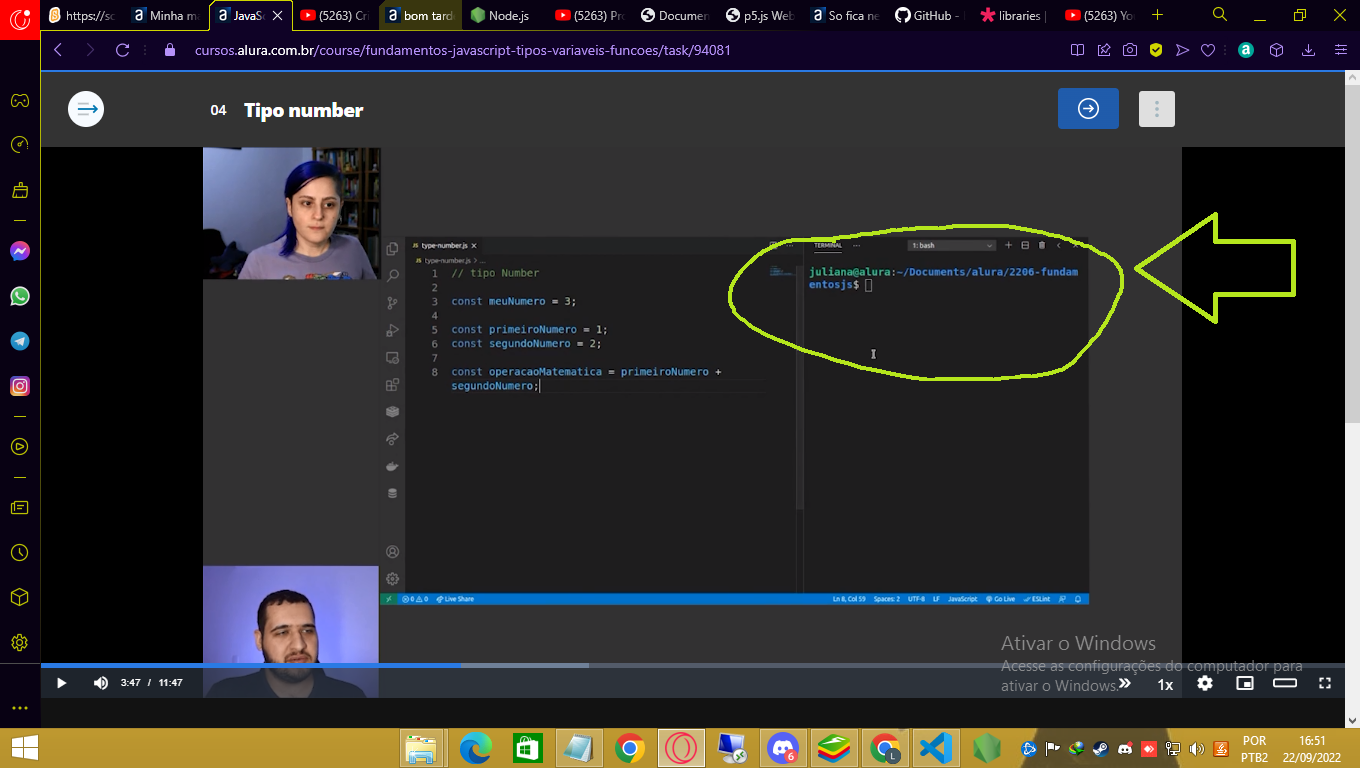Open Facebook Messenger in the sidebar
The image size is (1360, 768).
pos(20,251)
